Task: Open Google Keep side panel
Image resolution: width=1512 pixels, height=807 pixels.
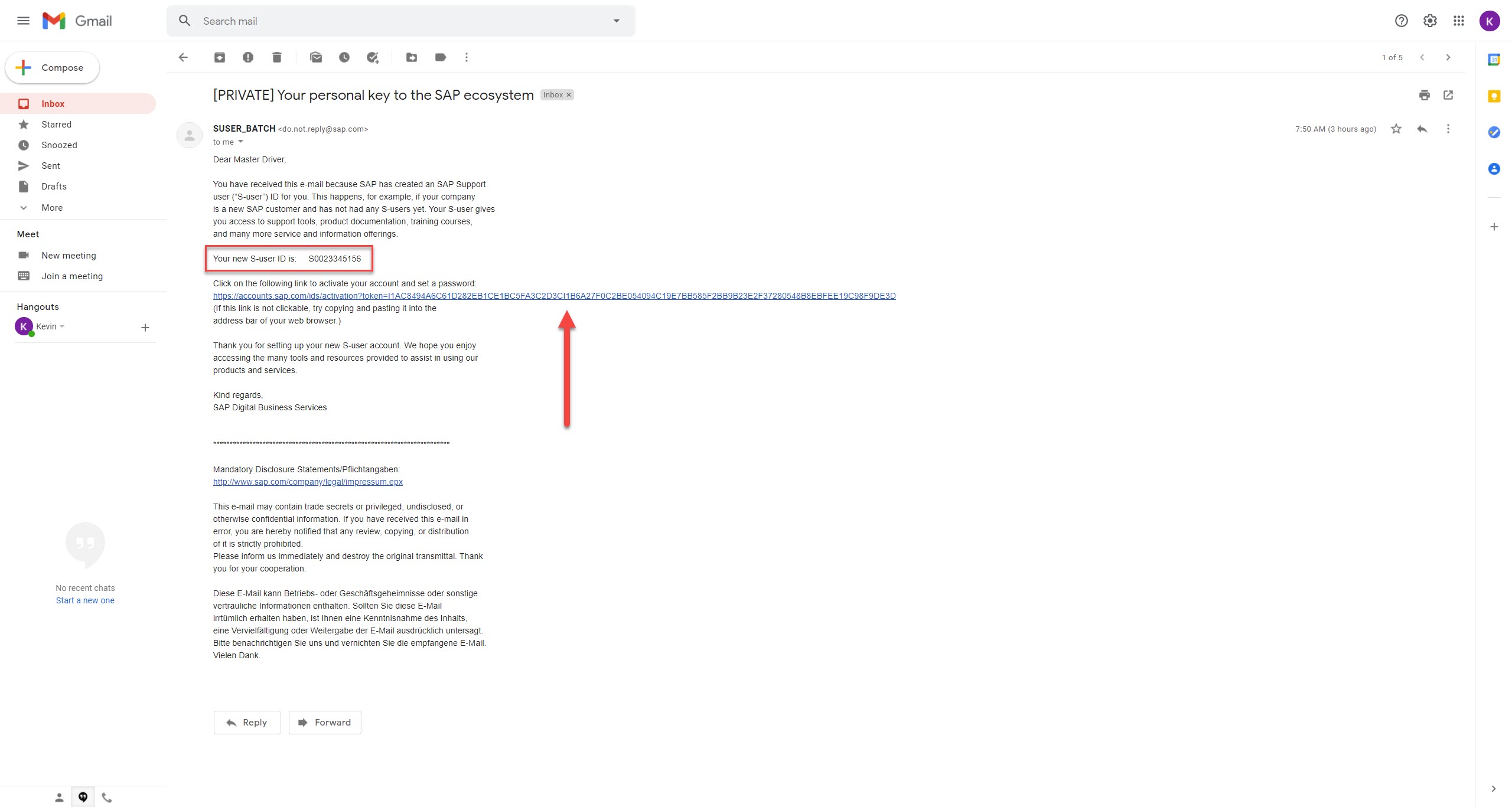Action: 1494,96
